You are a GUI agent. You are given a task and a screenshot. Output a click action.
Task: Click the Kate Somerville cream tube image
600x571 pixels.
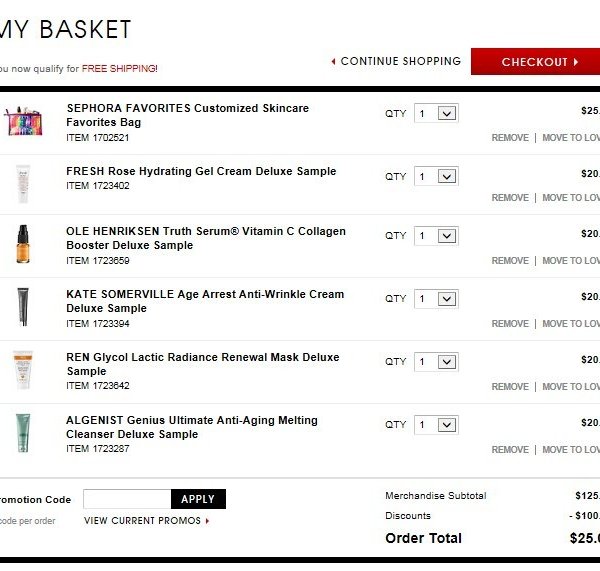tap(23, 306)
